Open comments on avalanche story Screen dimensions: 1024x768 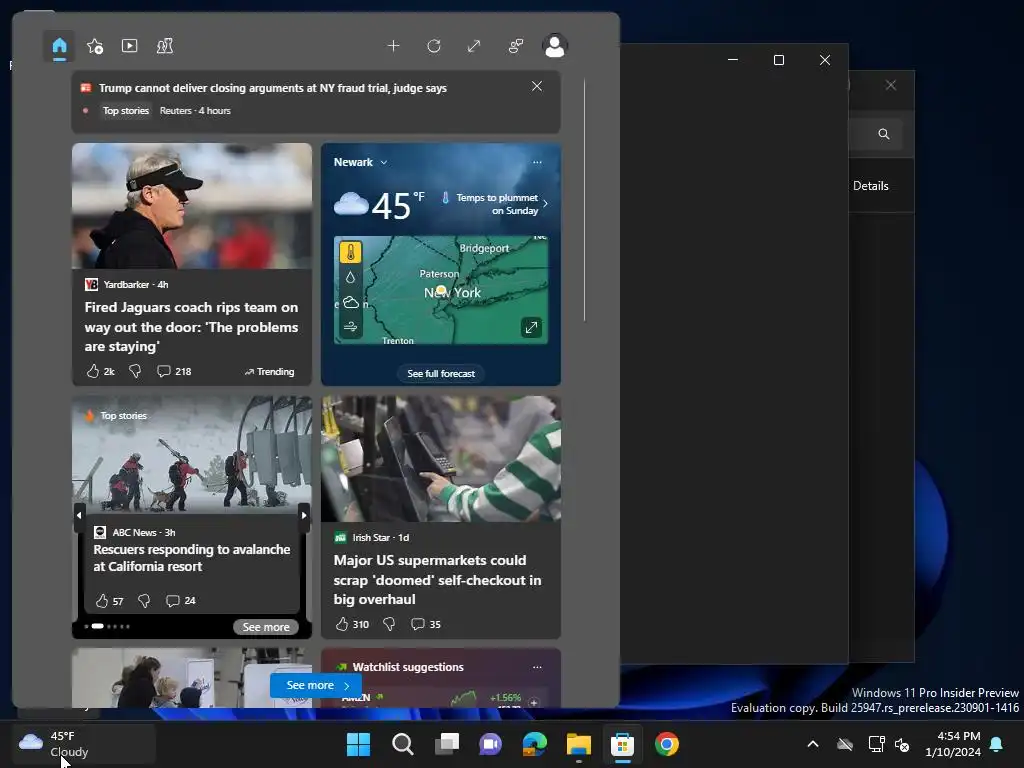click(x=181, y=601)
